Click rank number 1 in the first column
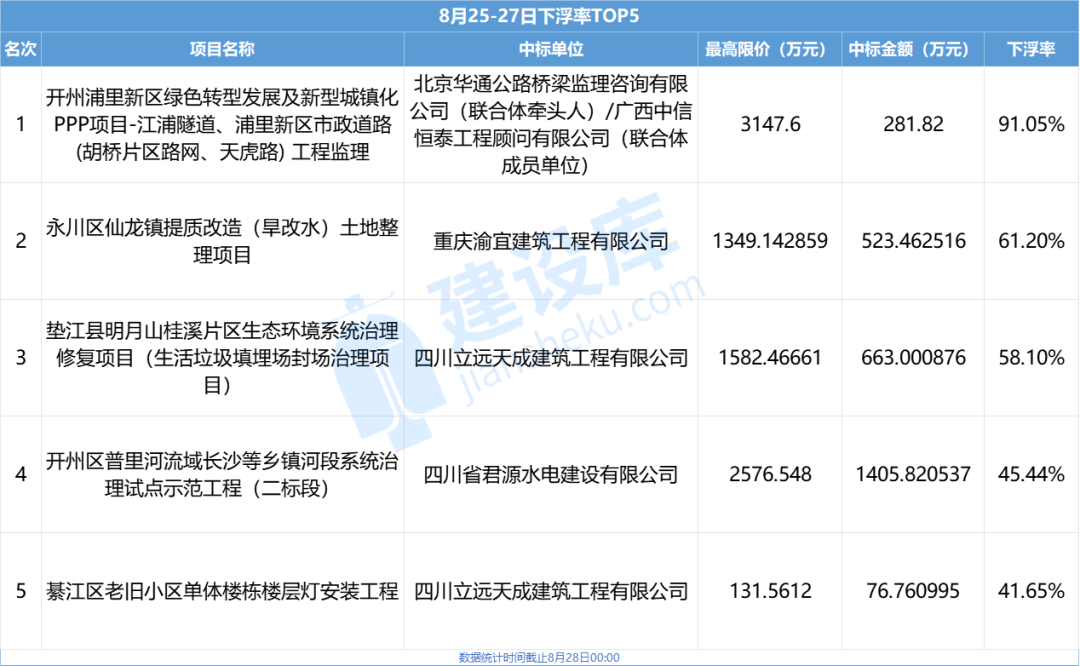This screenshot has width=1080, height=666. tap(21, 124)
